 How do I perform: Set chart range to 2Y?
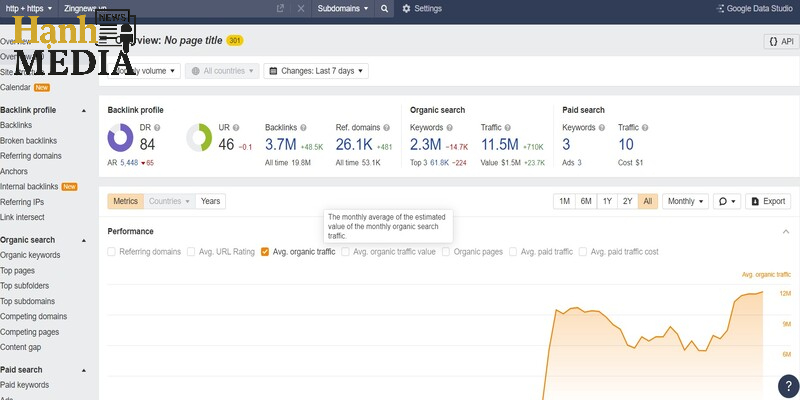[628, 201]
